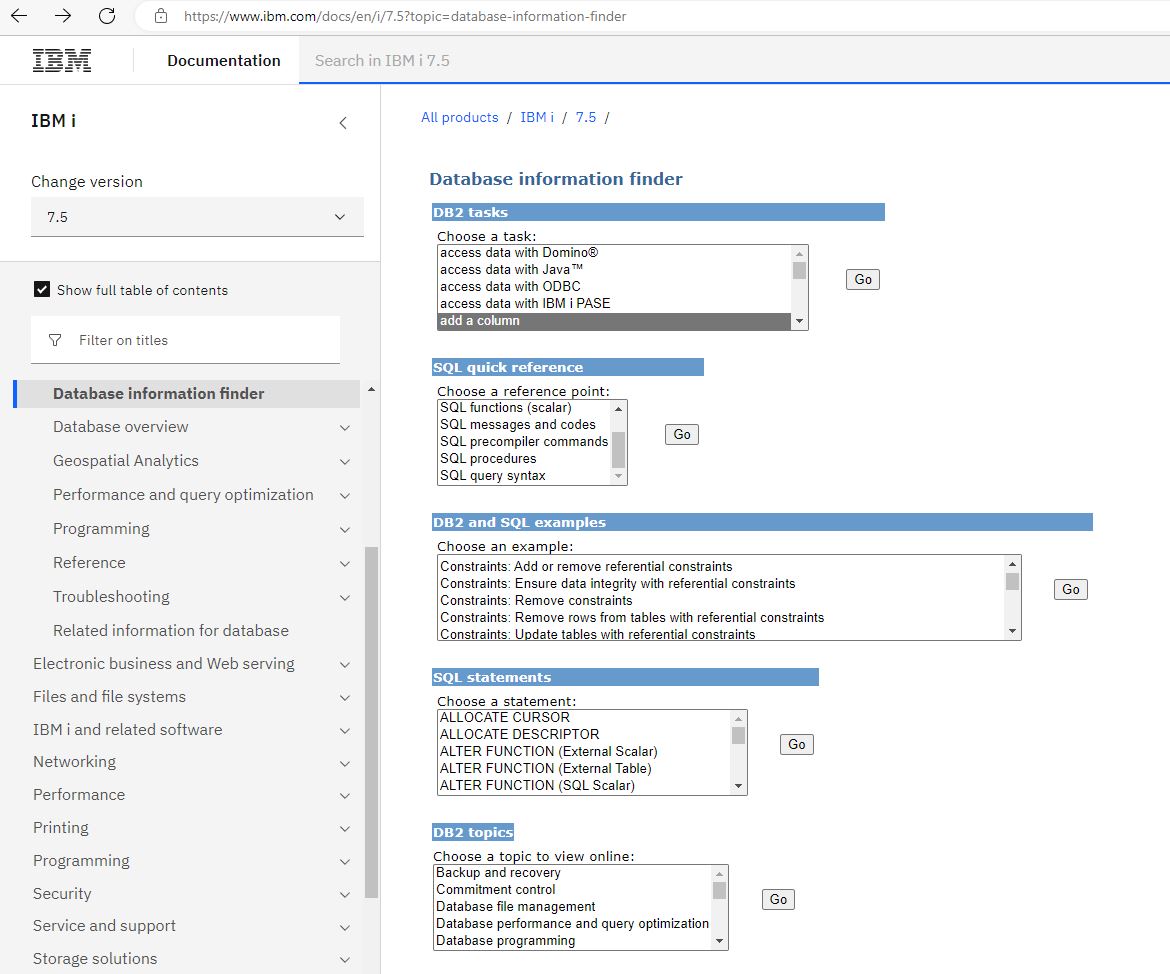1170x974 pixels.
Task: Expand Performance and query optimization section
Action: (345, 496)
